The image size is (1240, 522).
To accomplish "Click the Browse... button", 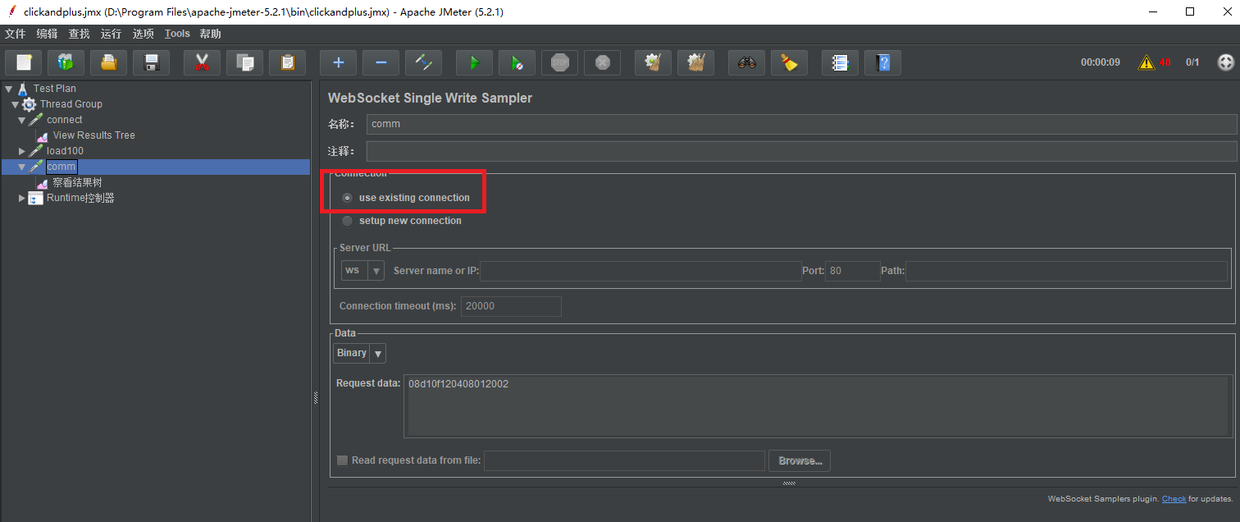I will 800,461.
